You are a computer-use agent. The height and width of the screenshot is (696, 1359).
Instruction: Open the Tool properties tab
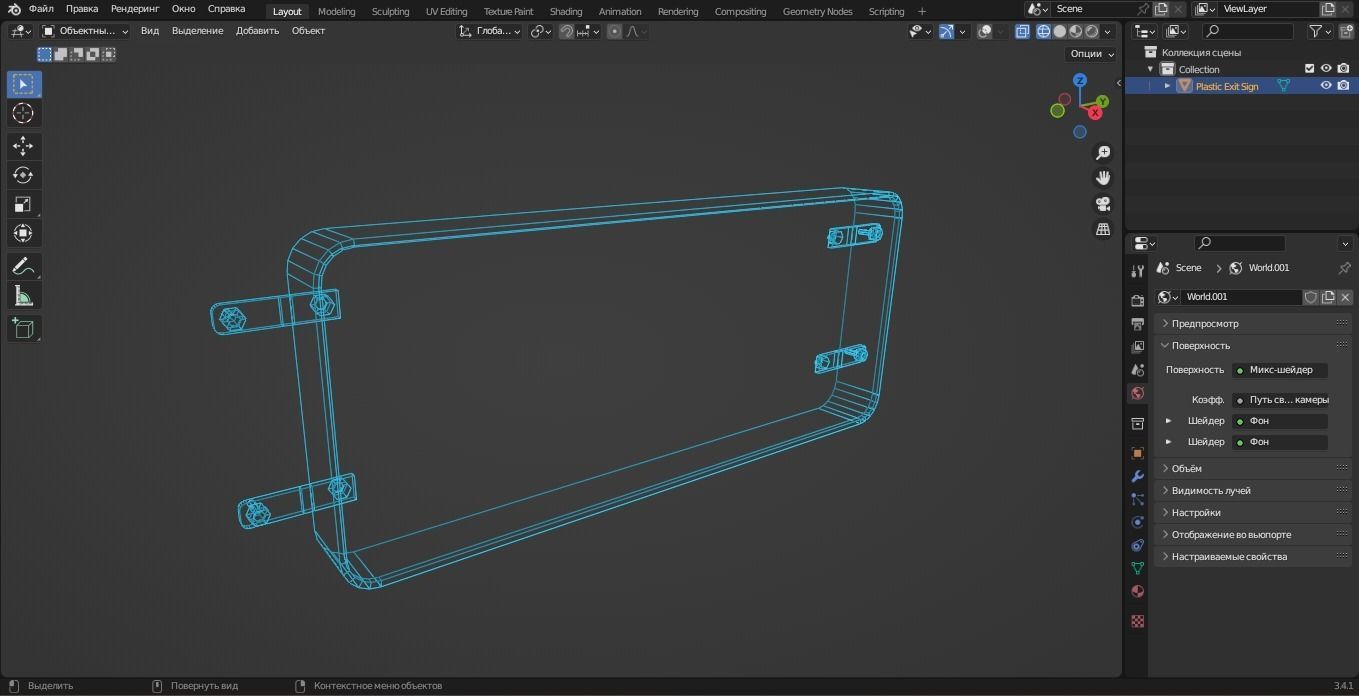pos(1137,271)
